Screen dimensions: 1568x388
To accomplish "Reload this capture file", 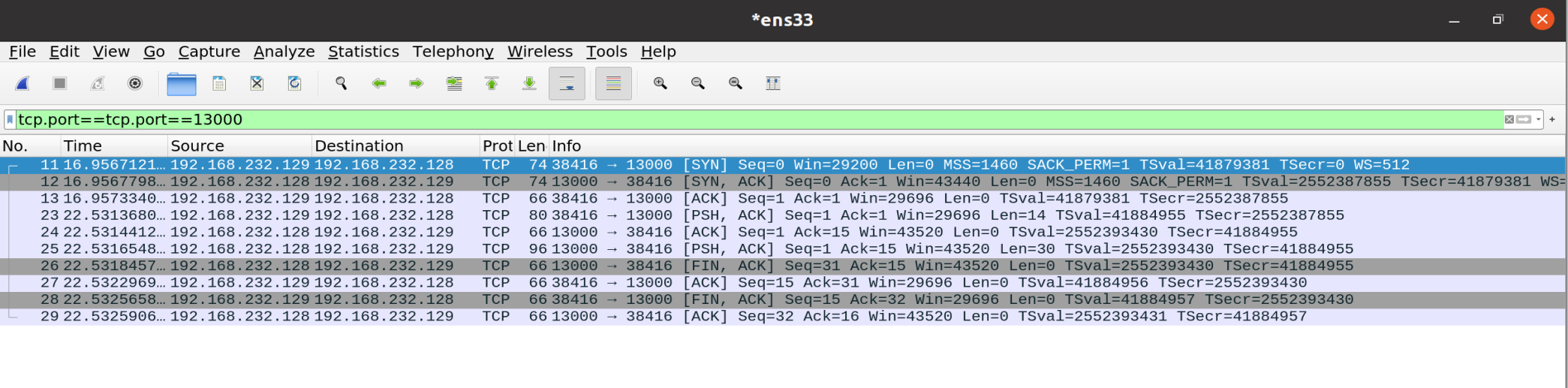I will tap(294, 83).
